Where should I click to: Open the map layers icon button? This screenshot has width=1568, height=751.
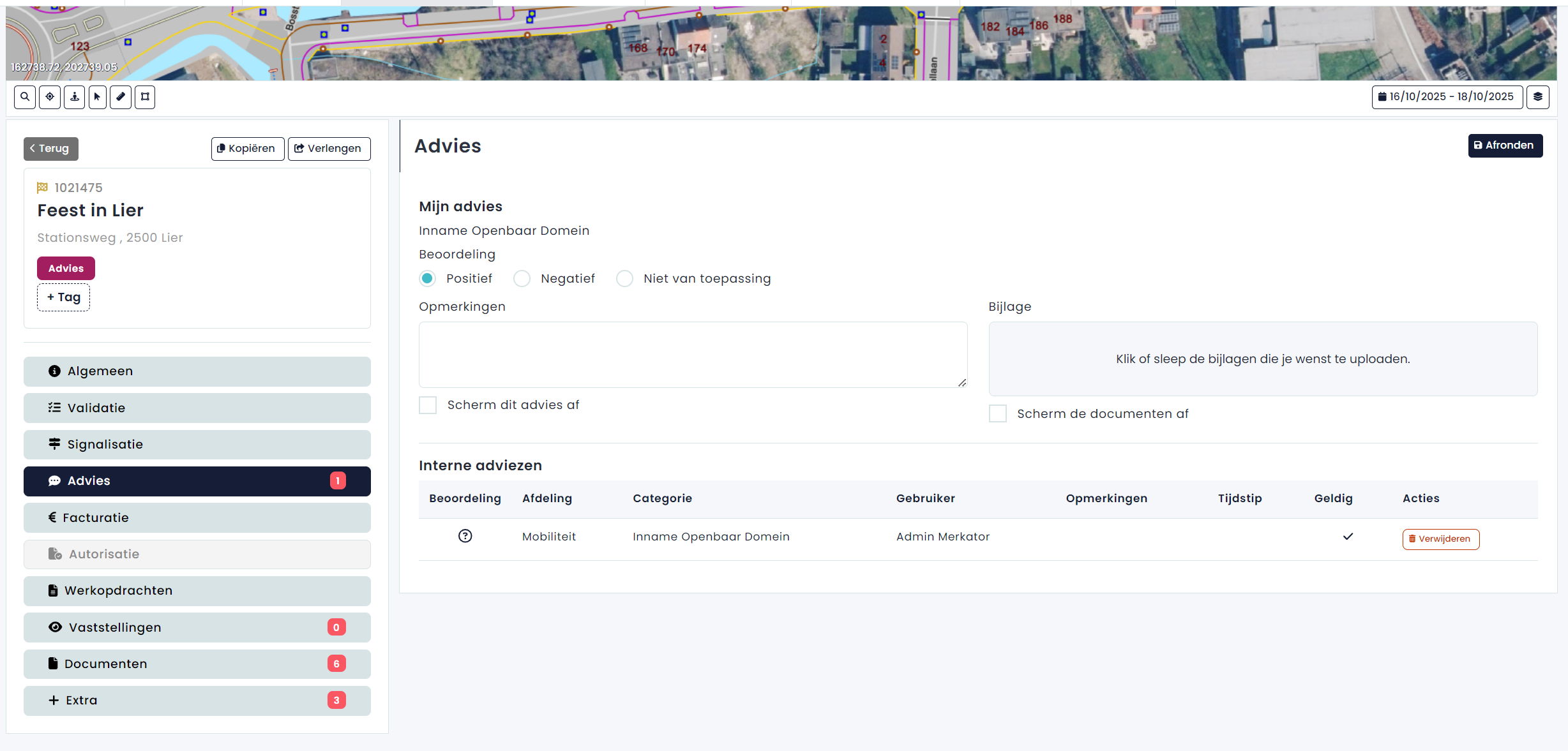(1537, 97)
